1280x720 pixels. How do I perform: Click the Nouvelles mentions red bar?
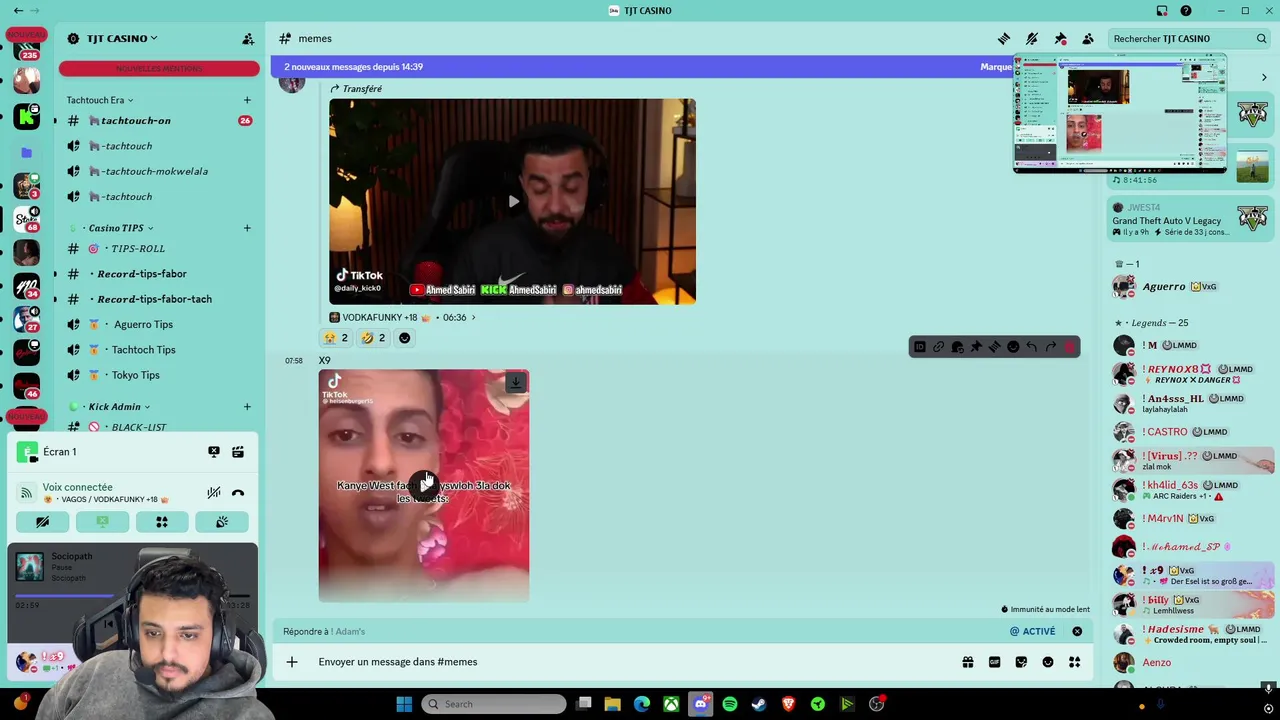[x=159, y=68]
